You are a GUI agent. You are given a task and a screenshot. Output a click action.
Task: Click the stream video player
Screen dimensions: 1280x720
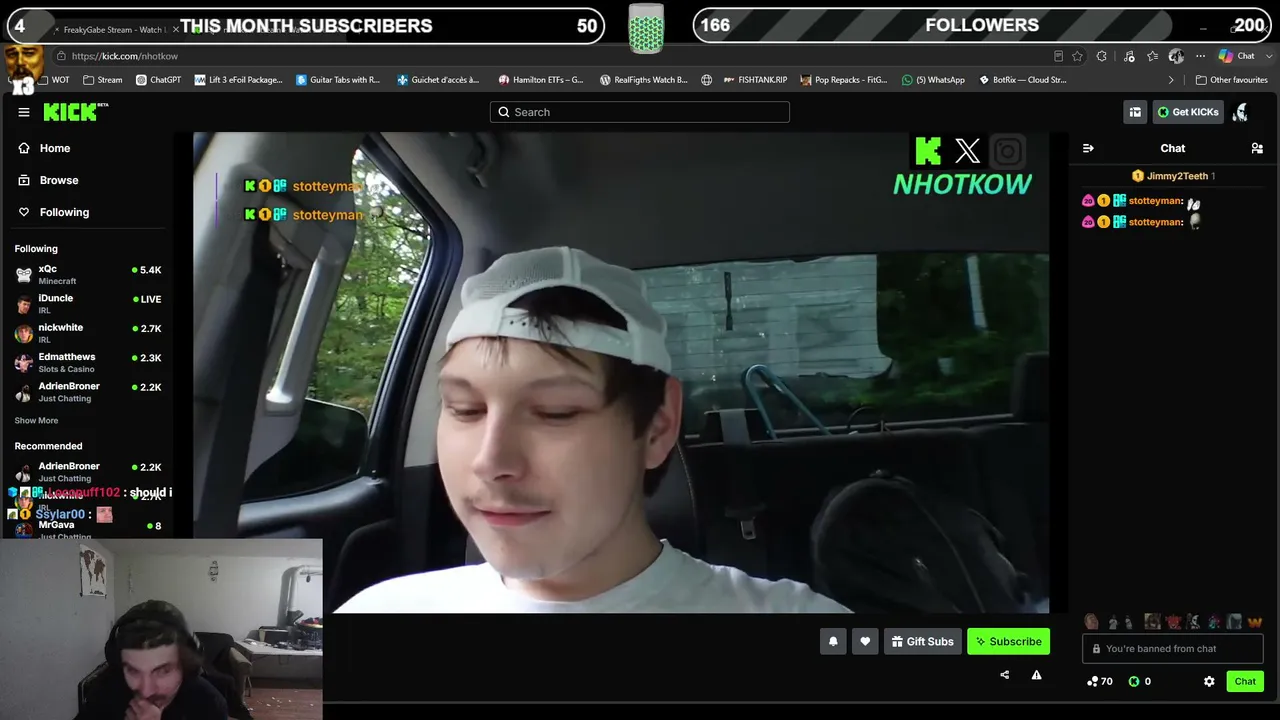(621, 372)
